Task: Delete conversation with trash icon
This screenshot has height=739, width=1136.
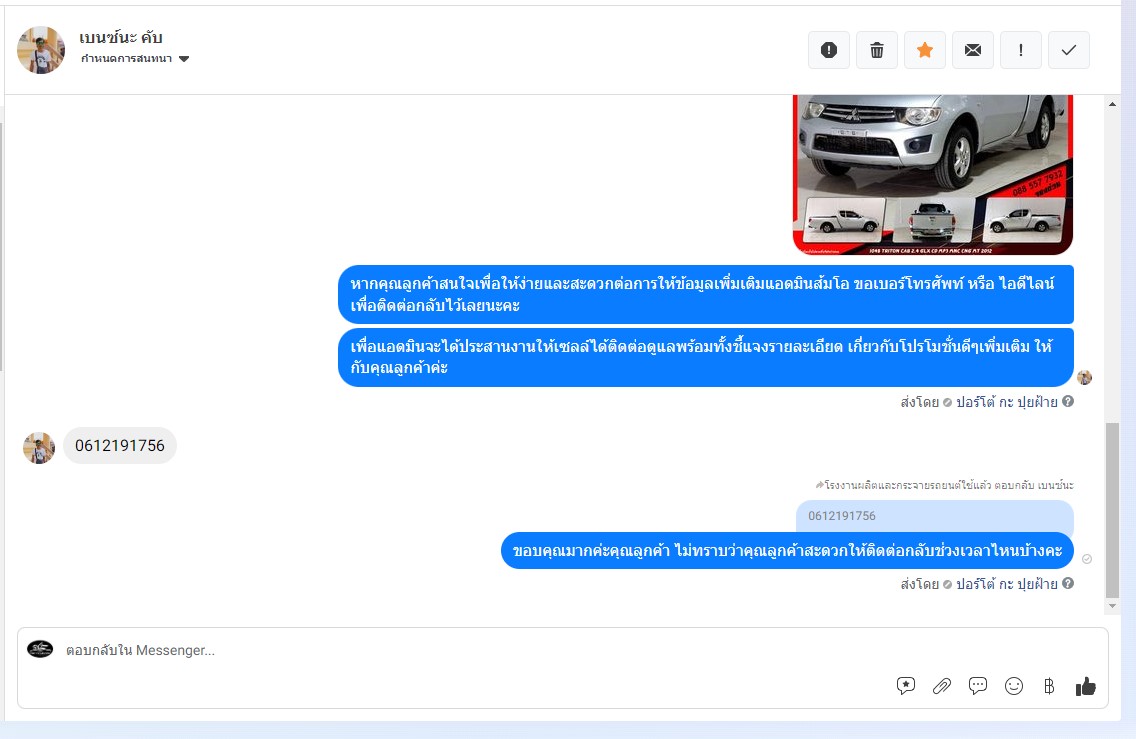Action: pyautogui.click(x=877, y=50)
